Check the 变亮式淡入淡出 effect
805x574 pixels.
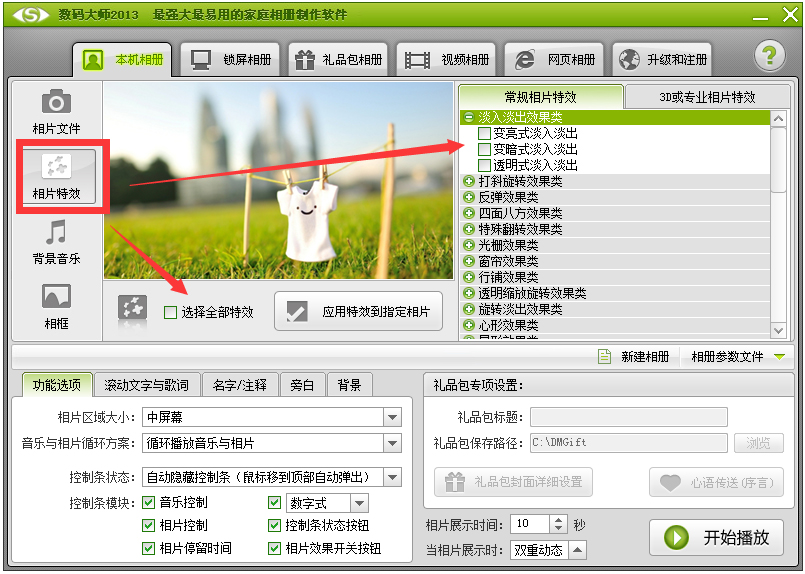point(484,133)
